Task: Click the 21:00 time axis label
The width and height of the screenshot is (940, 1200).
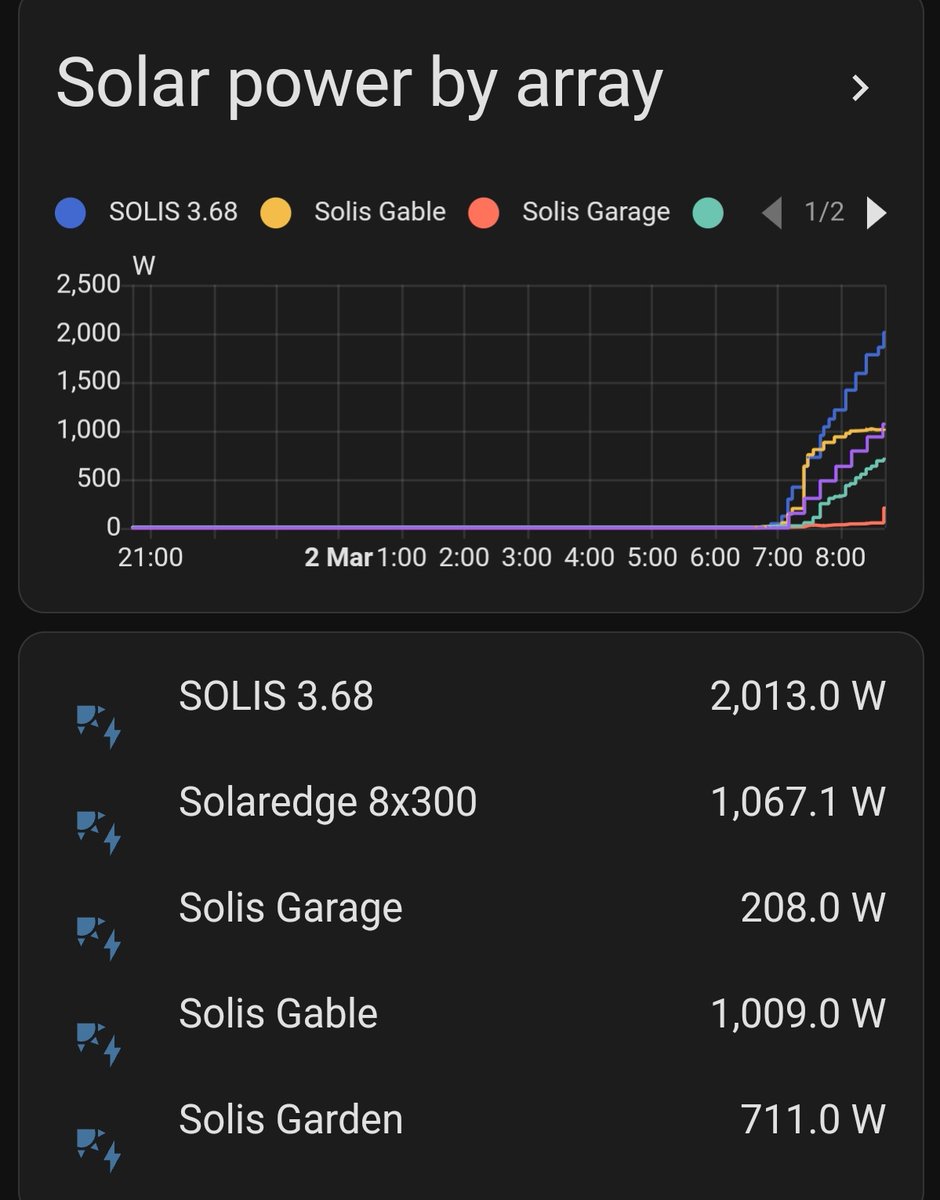Action: pos(150,557)
